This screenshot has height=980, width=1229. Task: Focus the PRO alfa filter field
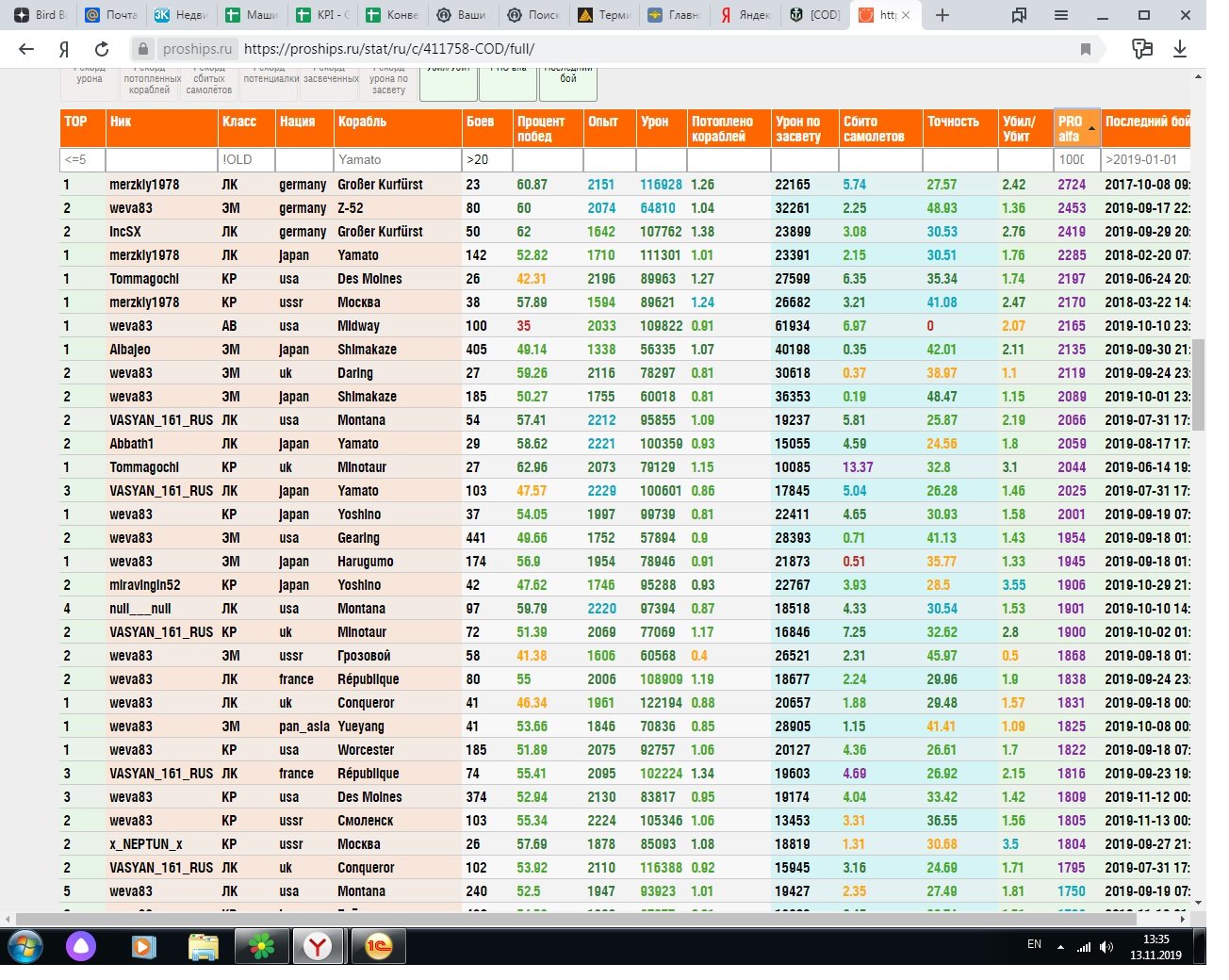1076,159
